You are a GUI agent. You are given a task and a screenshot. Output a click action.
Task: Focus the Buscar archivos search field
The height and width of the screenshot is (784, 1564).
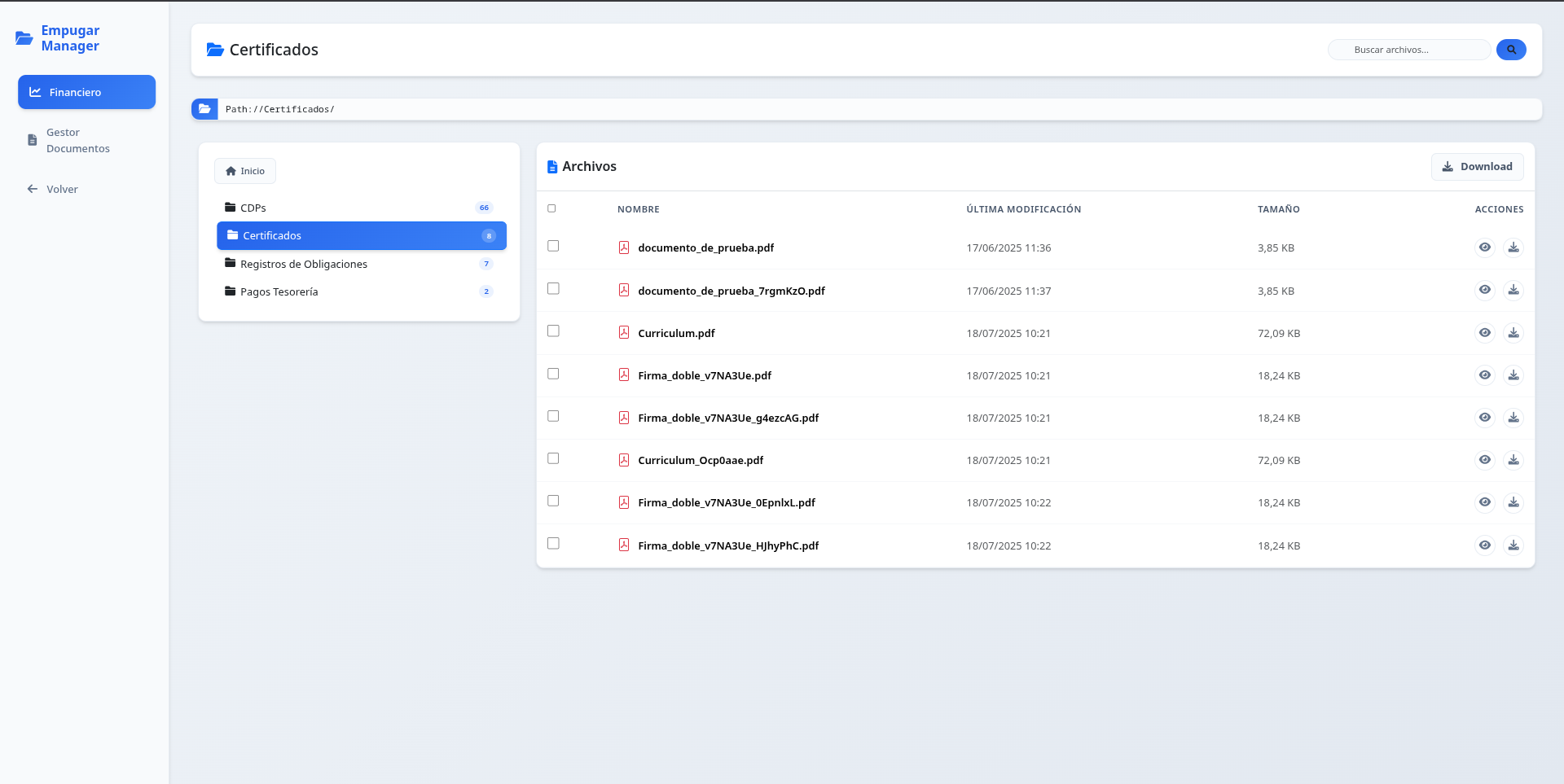[1409, 50]
